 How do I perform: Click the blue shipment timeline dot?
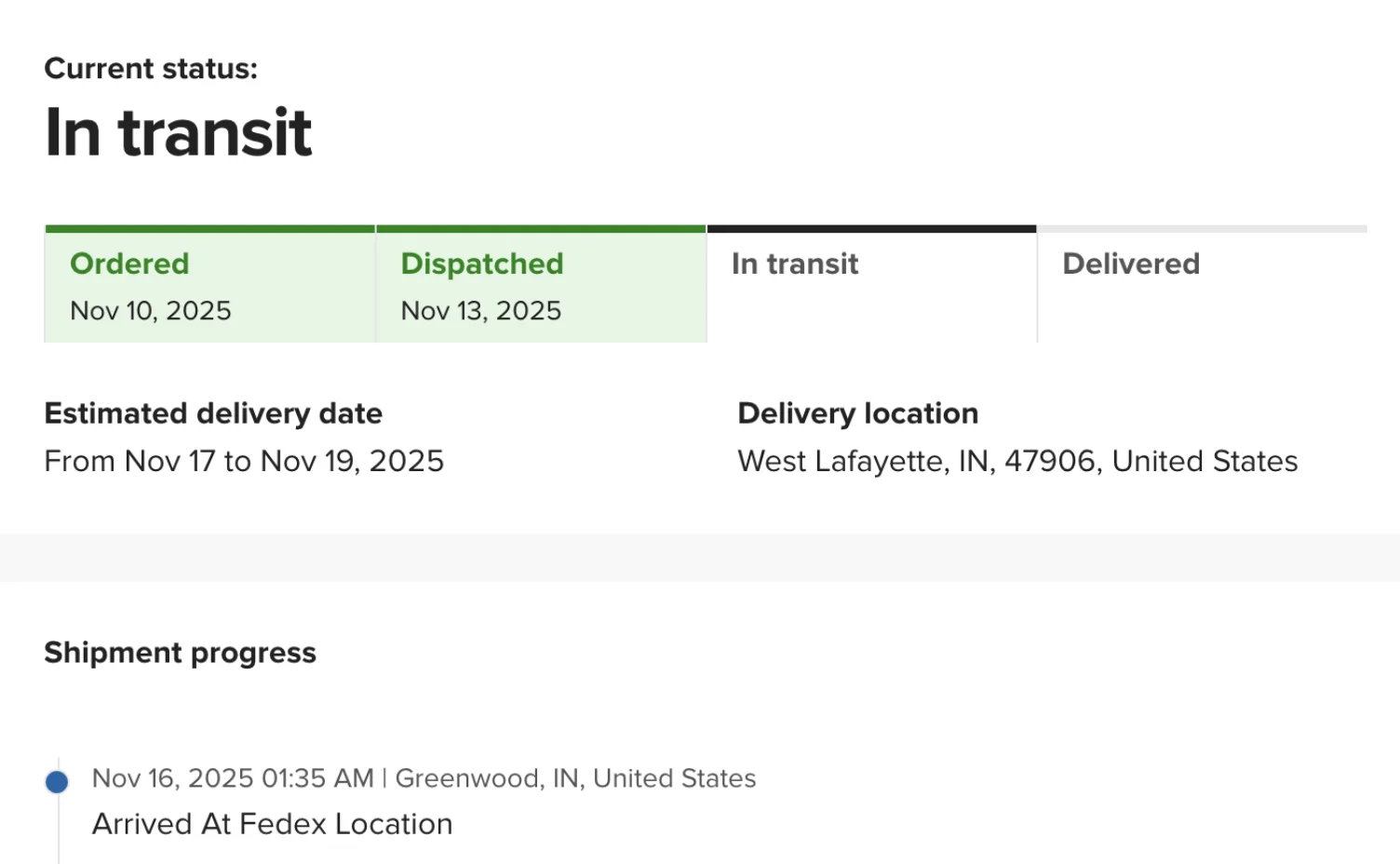click(57, 782)
